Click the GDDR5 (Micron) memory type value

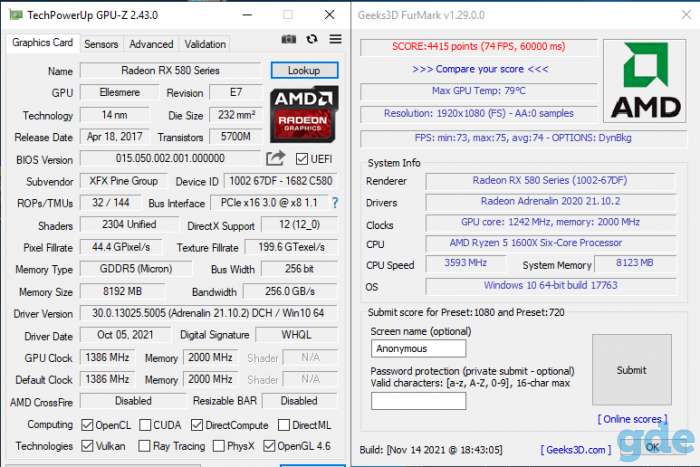pyautogui.click(x=136, y=269)
